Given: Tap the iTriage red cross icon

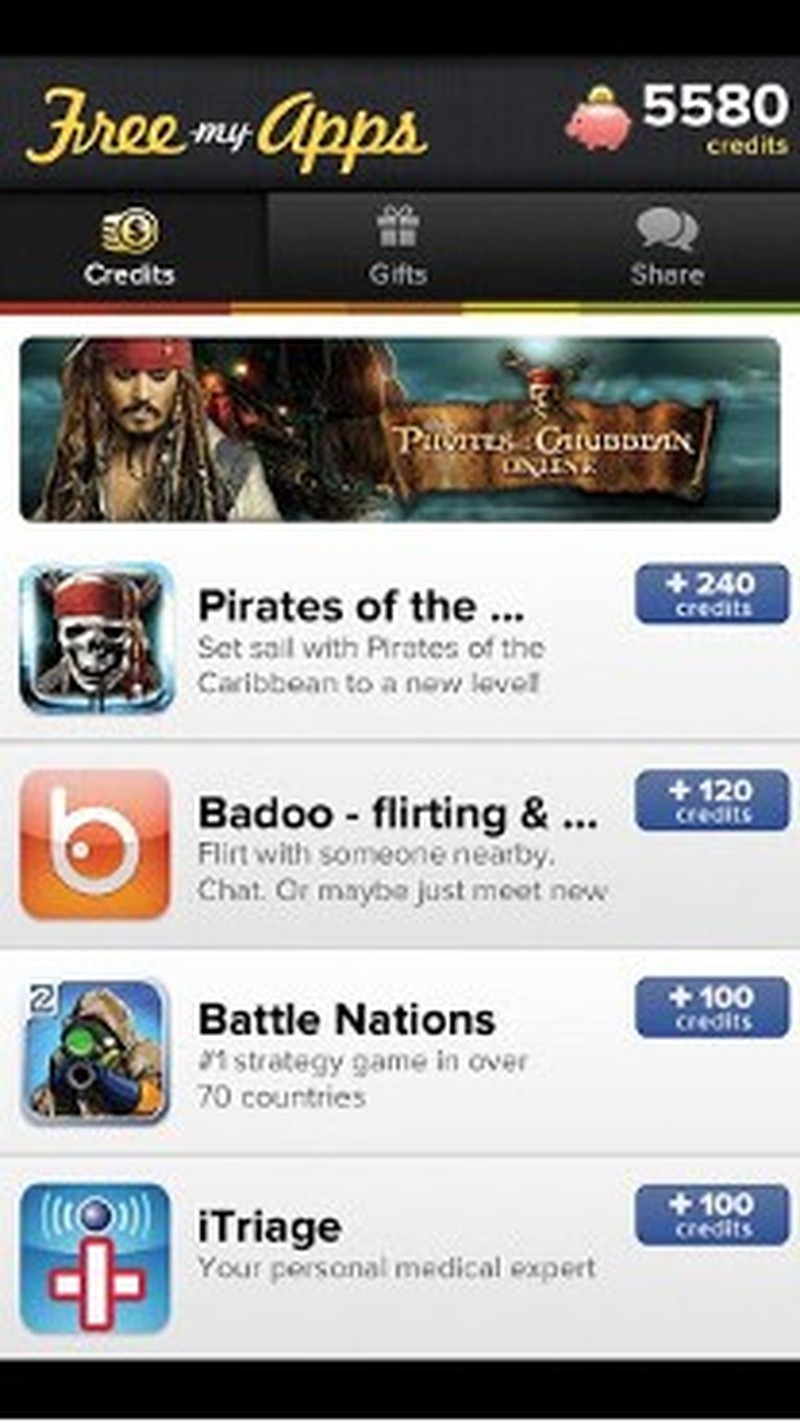Looking at the screenshot, I should pos(96,1259).
